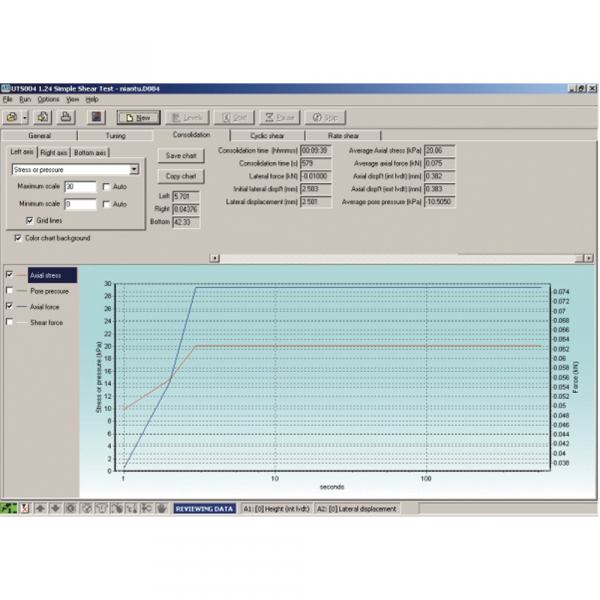Image resolution: width=600 pixels, height=600 pixels.
Task: Open the Options menu
Action: pos(48,100)
